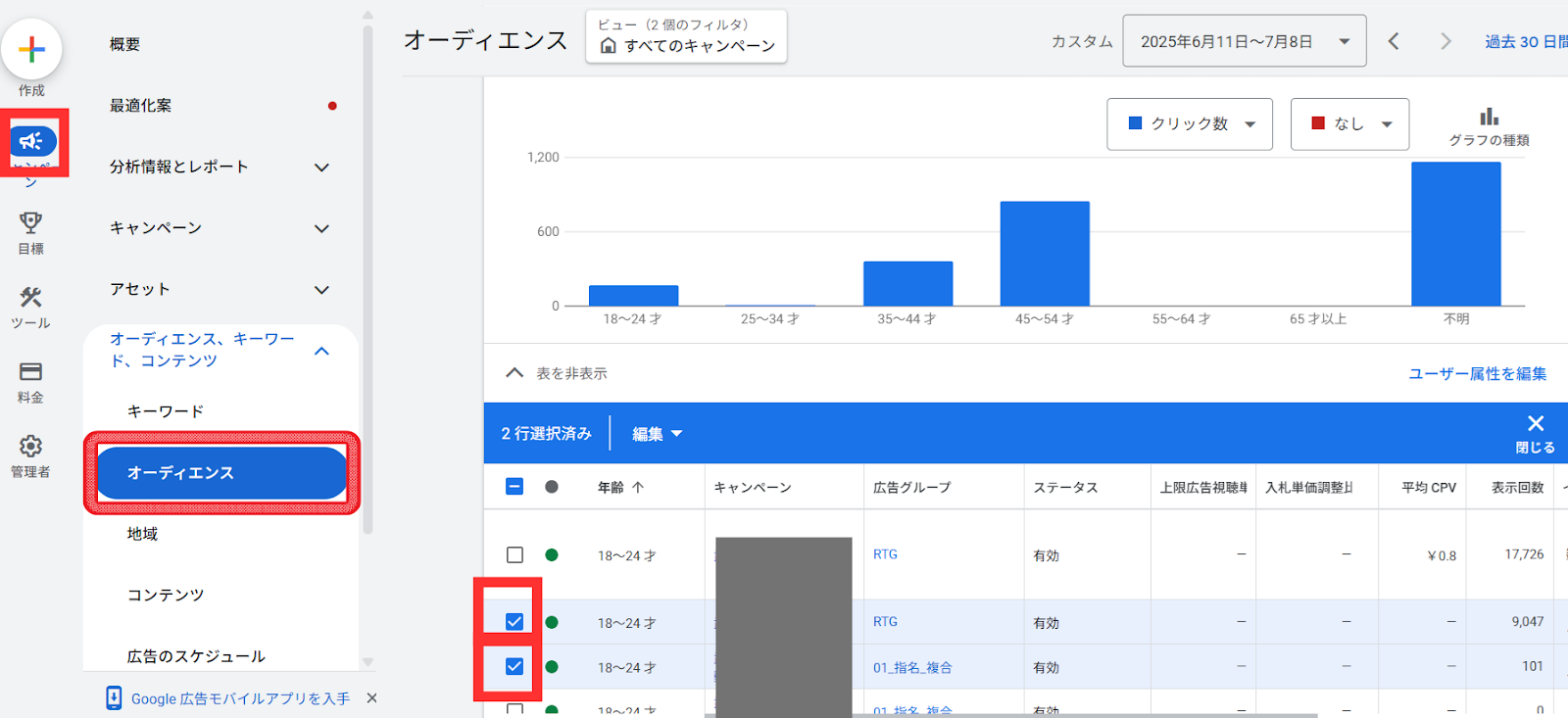This screenshot has width=1568, height=718.
Task: Click the mobile app download icon
Action: click(x=114, y=697)
